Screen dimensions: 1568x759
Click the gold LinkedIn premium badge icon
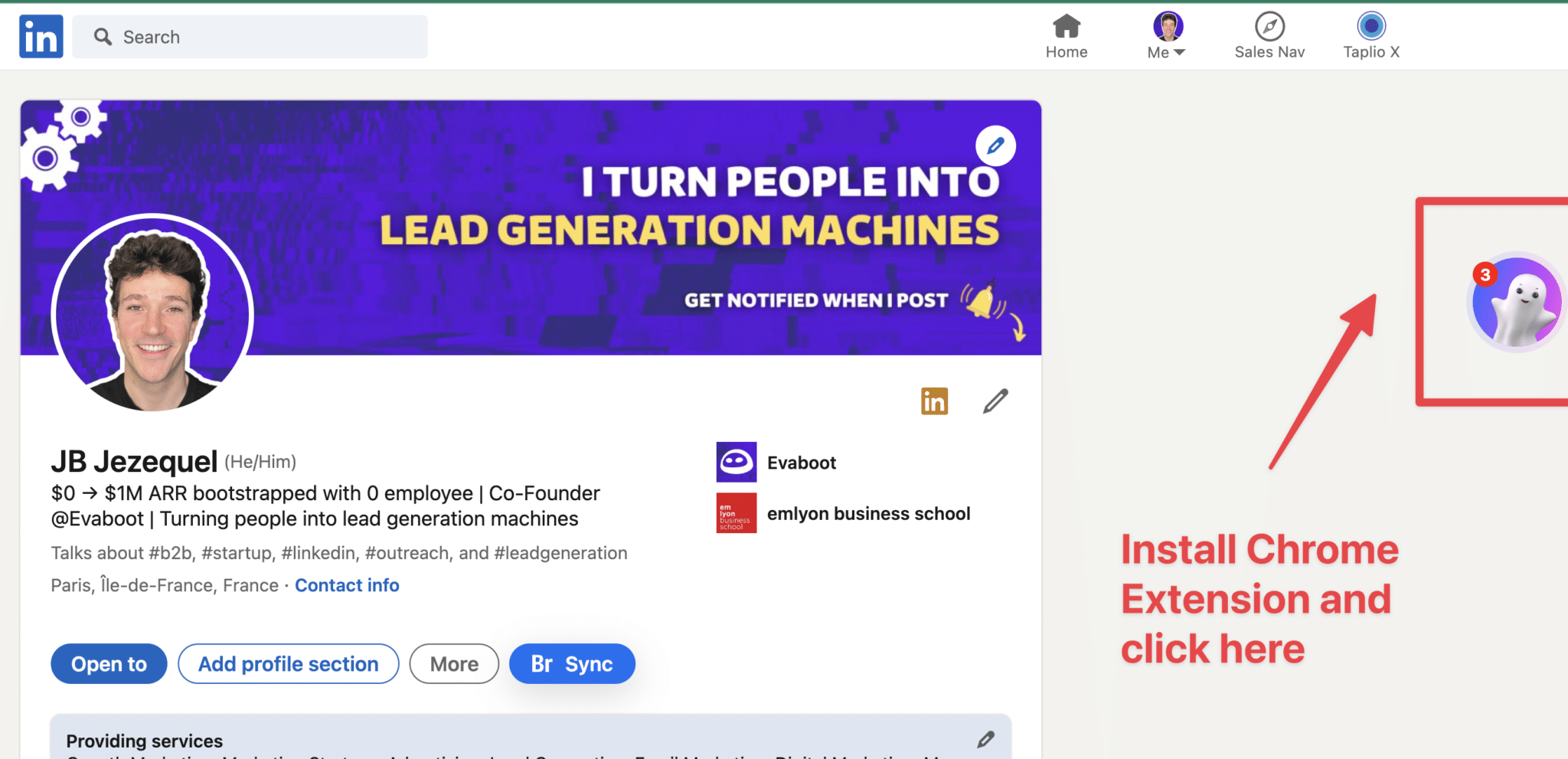934,401
